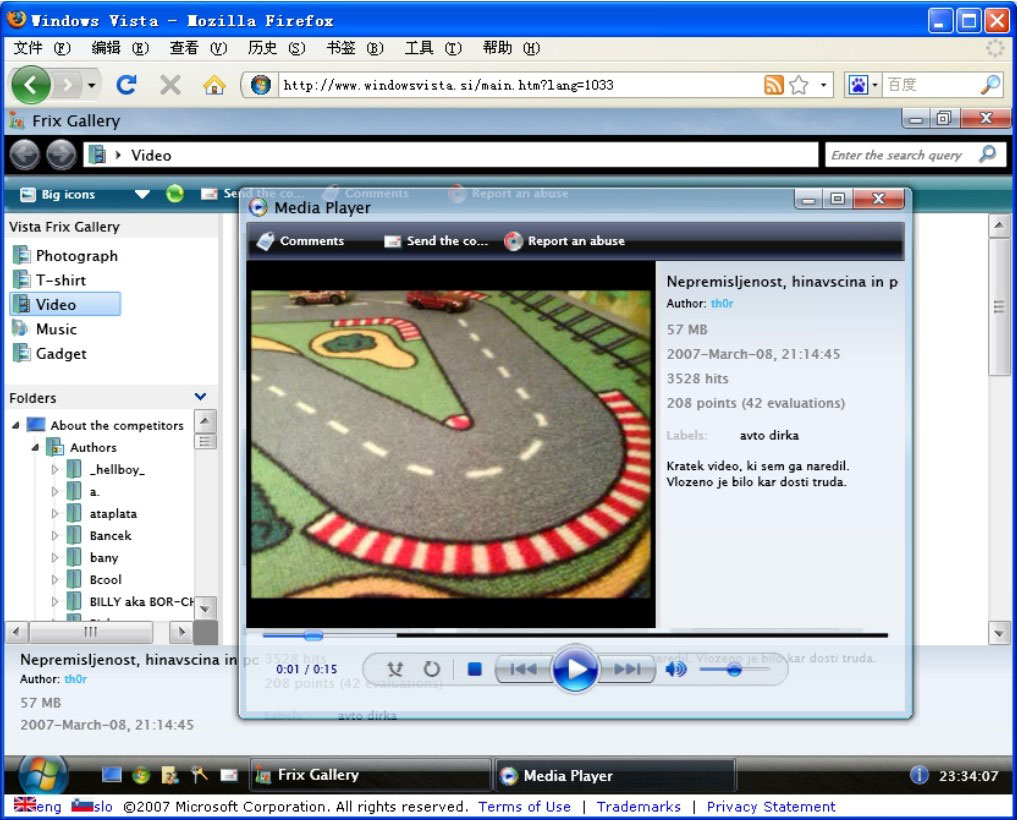Click the volume slider knob
Screen dimensions: 1017x820
[x=734, y=669]
